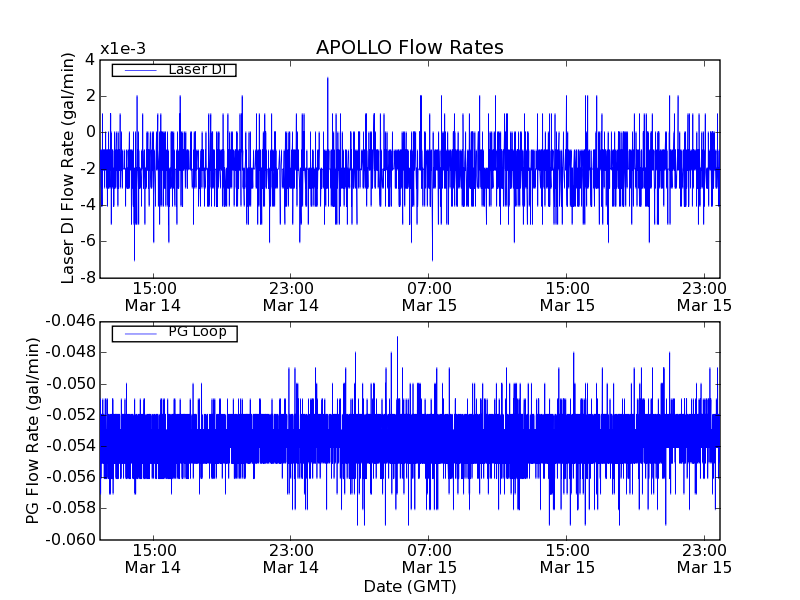Click the 07:00 Mar 15 tick under top plot
Image resolution: width=800 pixels, height=600 pixels.
pyautogui.click(x=429, y=296)
